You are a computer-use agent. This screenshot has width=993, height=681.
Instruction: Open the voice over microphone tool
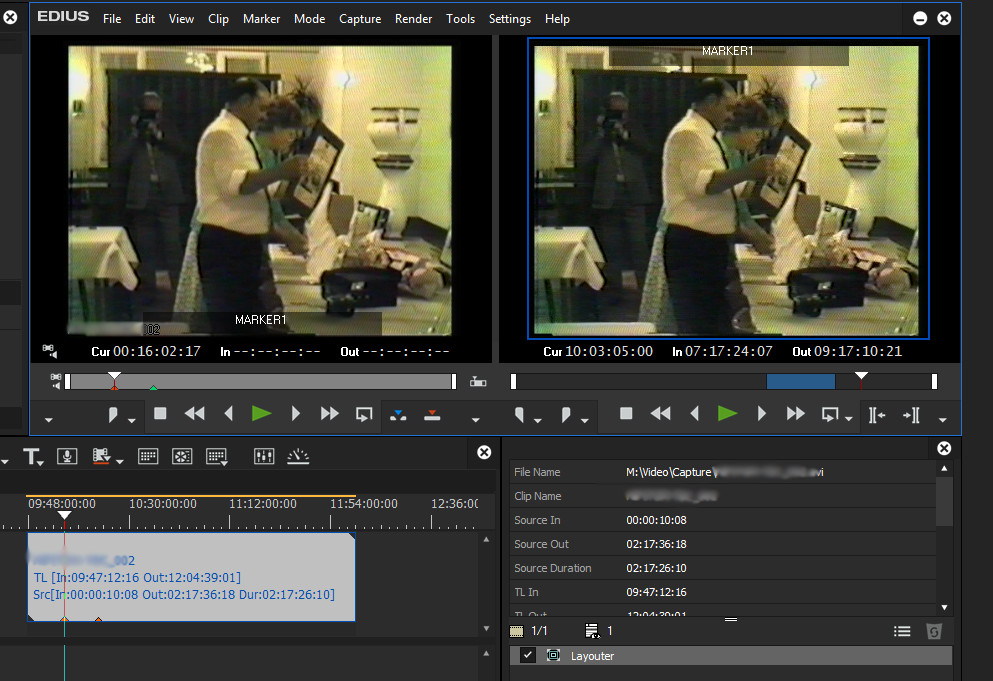tap(67, 456)
